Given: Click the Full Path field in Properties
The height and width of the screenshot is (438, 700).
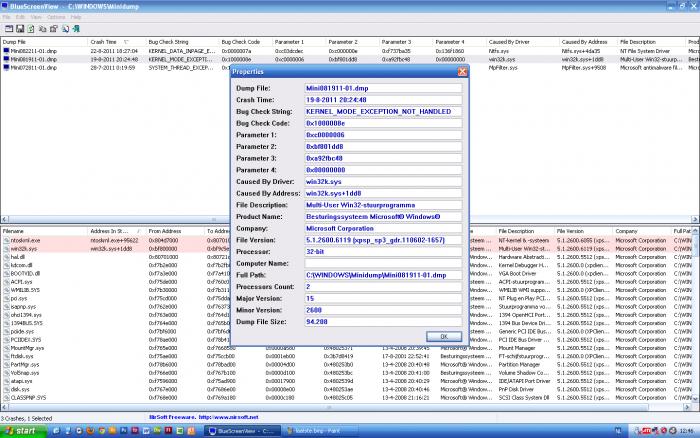Looking at the screenshot, I should coord(383,275).
